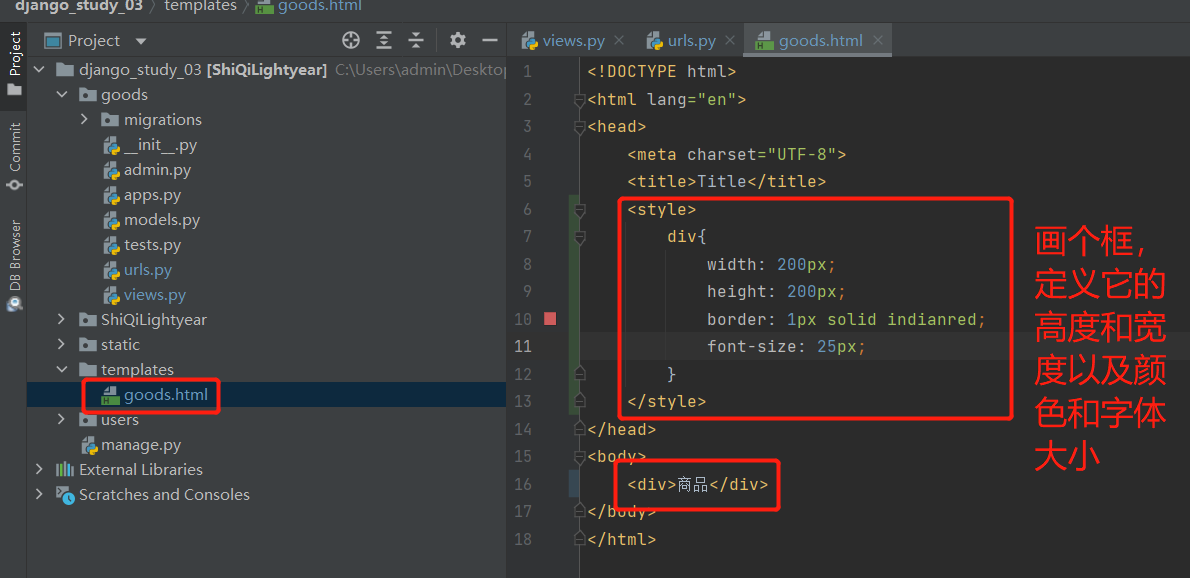Click the HTML file icon on goods.html tab
The image size is (1190, 578).
point(765,41)
